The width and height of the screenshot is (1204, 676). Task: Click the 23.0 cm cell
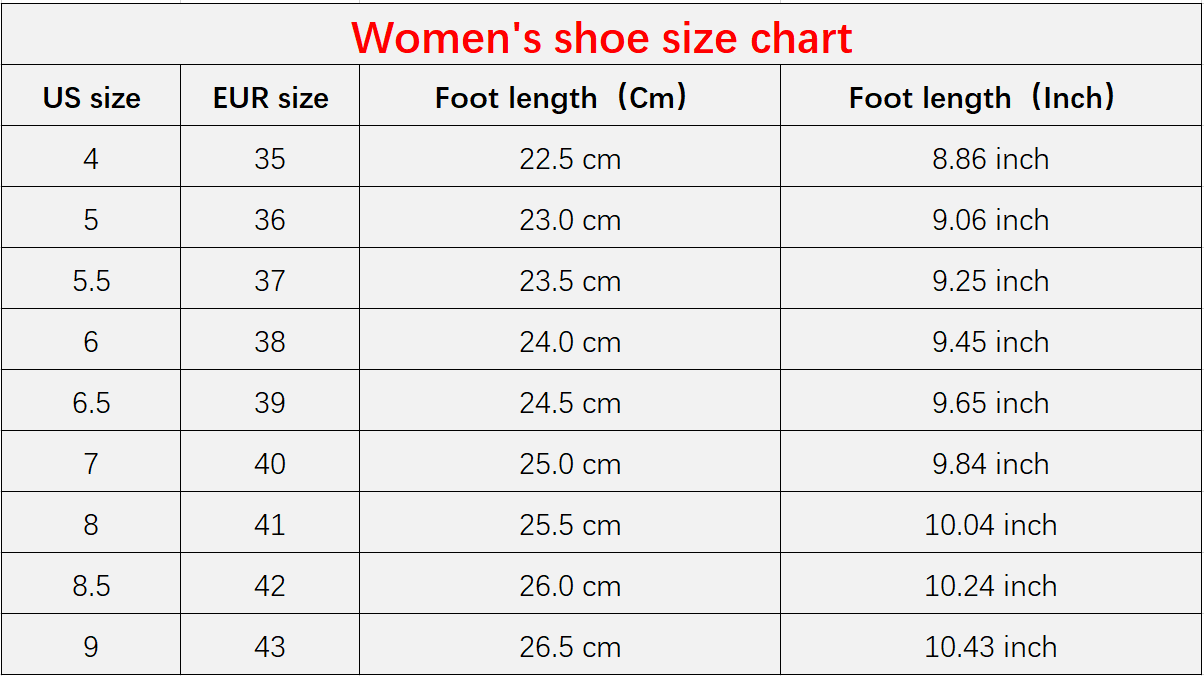tap(570, 220)
